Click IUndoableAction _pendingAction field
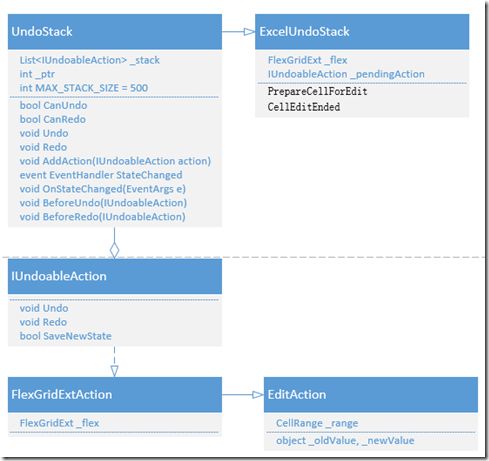Image resolution: width=489 pixels, height=461 pixels. click(346, 74)
